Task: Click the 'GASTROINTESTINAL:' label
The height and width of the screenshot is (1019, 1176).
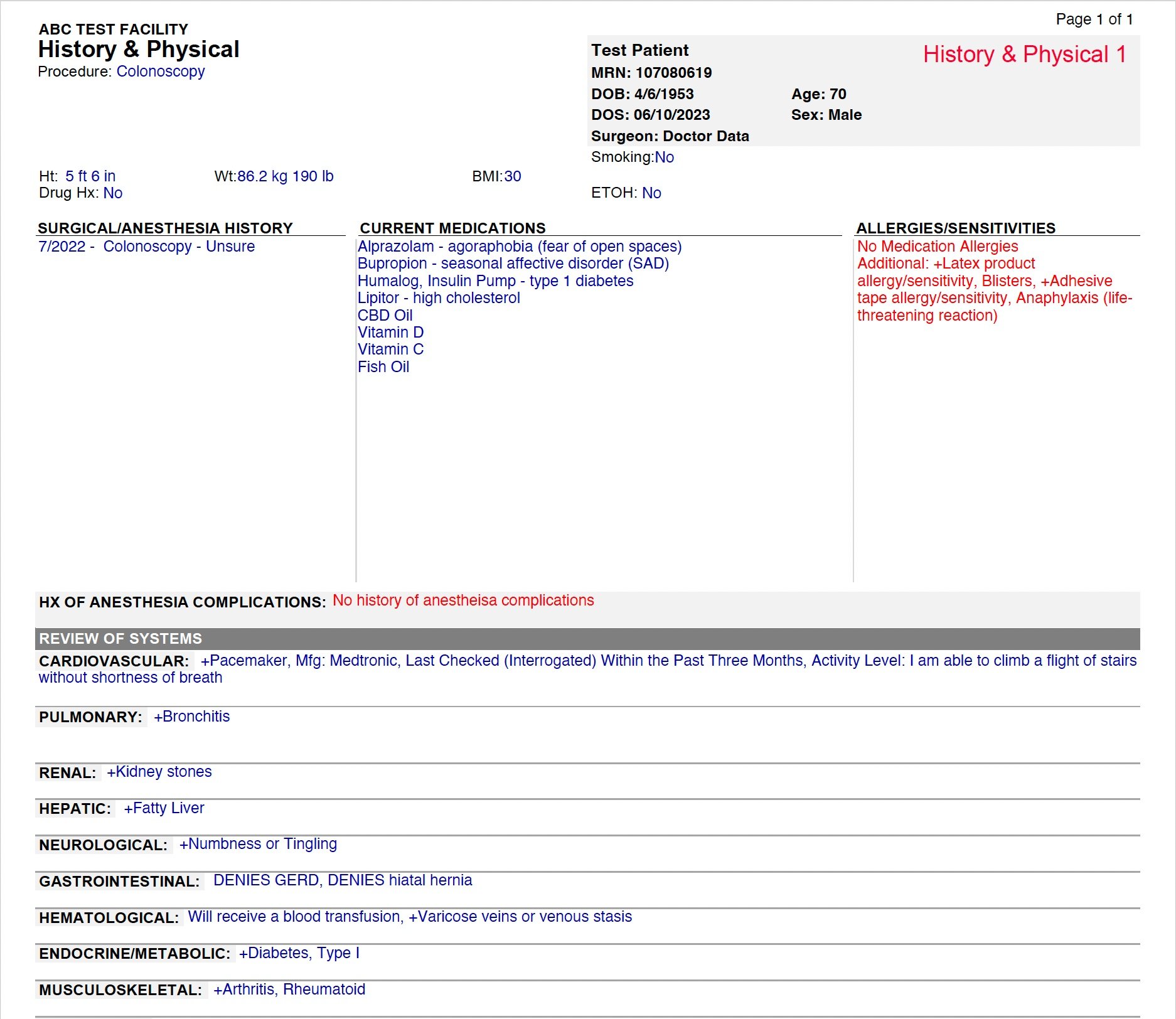Action: [x=119, y=882]
